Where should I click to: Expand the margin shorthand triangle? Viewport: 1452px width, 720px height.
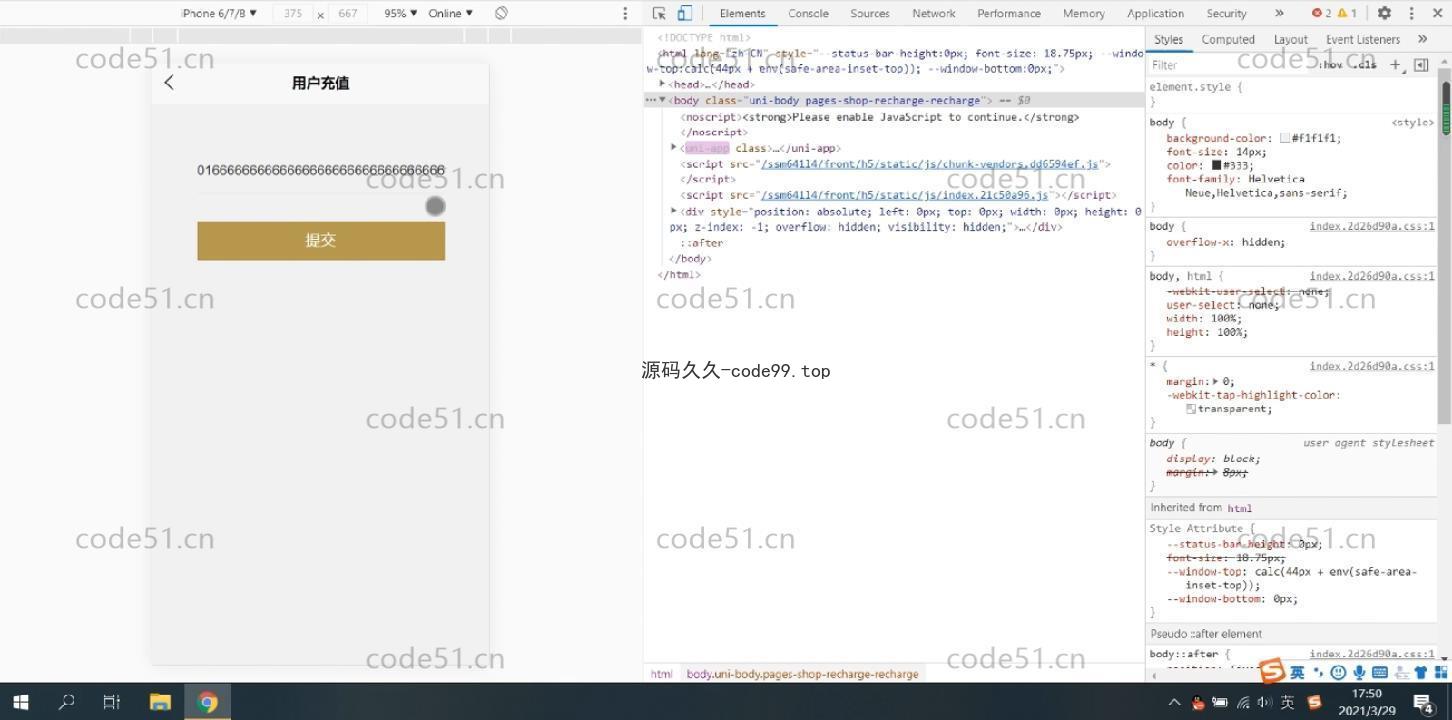[1215, 381]
